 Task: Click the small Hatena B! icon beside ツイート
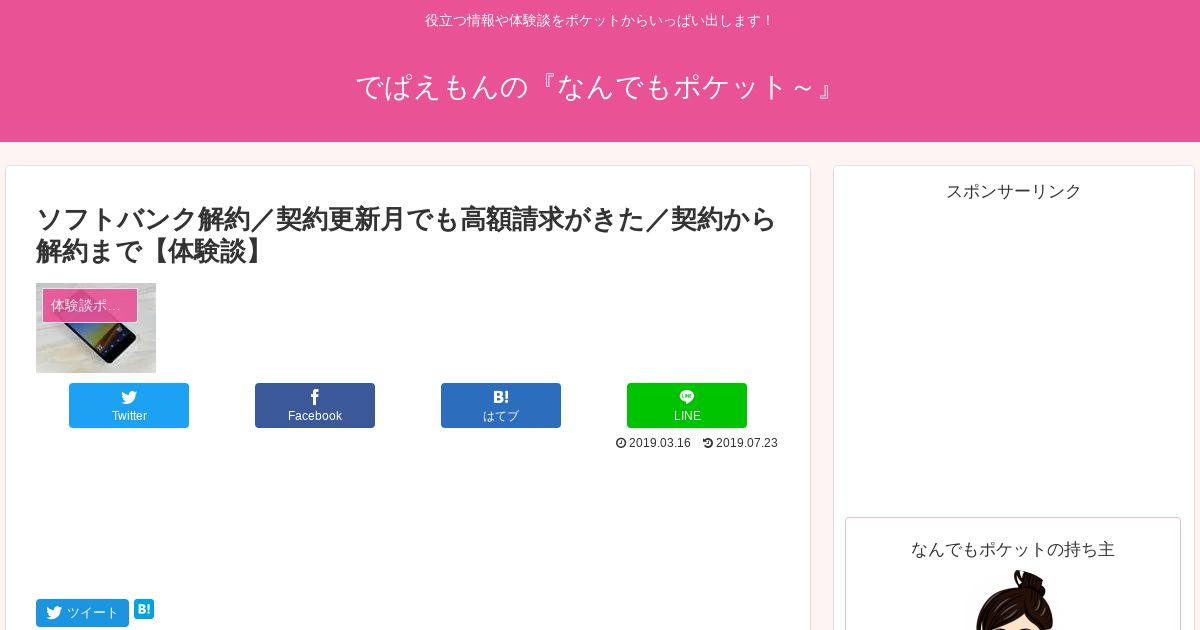coord(144,609)
